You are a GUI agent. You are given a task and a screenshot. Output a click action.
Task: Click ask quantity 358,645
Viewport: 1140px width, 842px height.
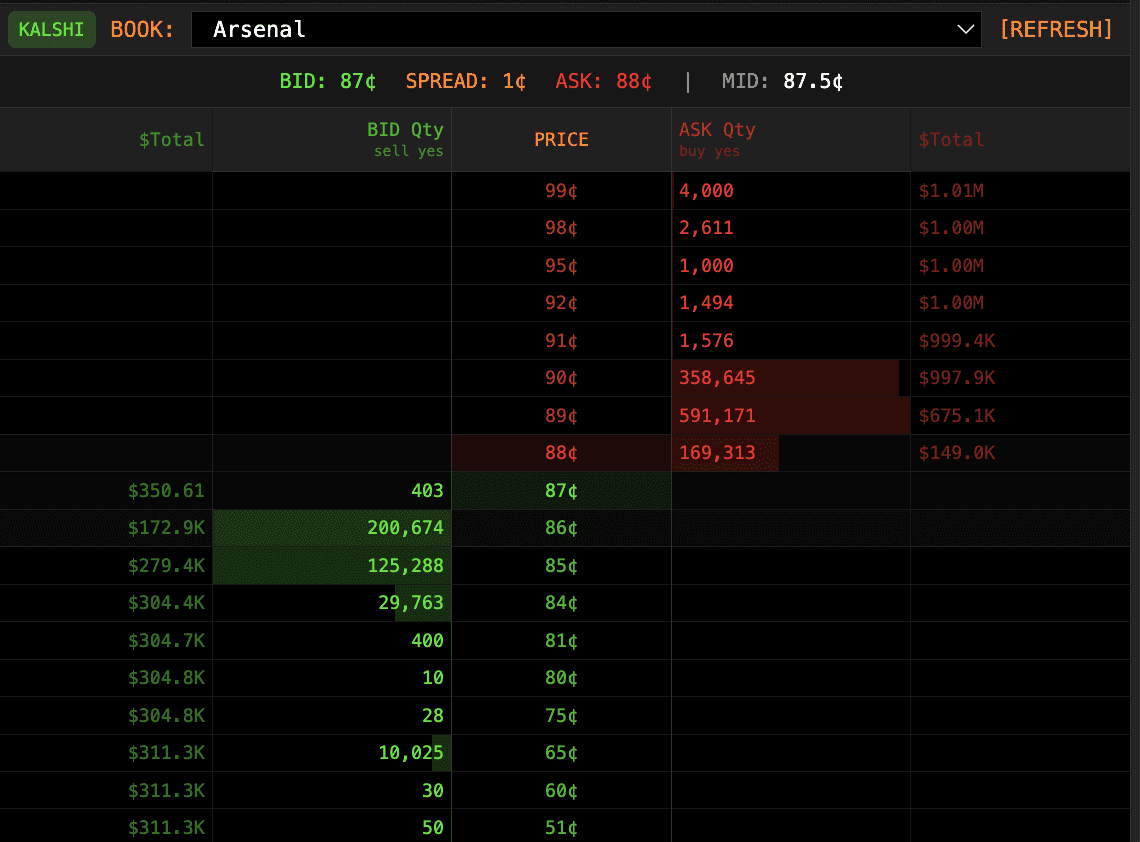717,377
